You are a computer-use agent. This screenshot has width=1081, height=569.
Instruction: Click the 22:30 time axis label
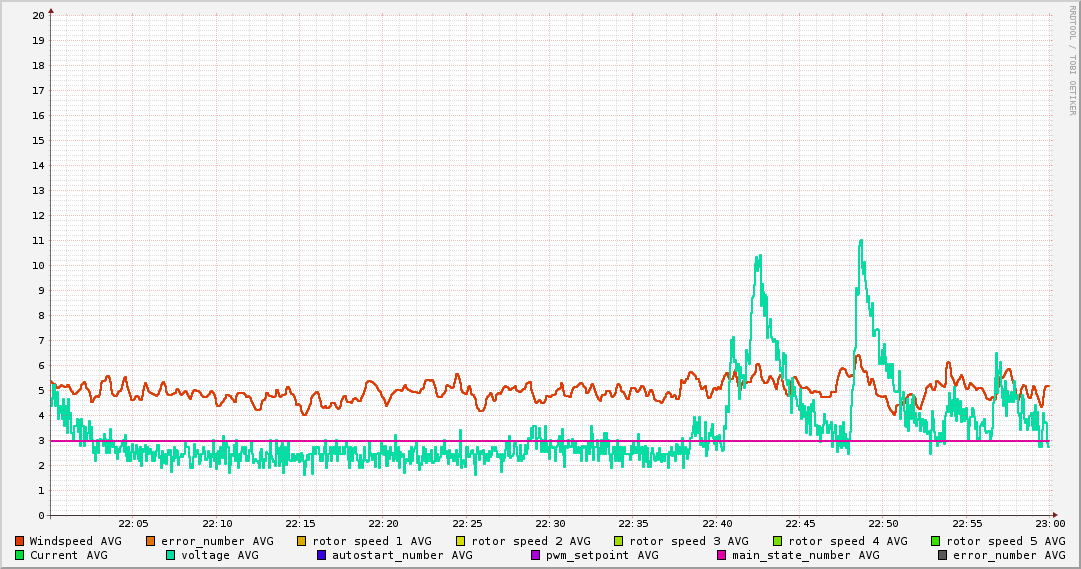click(x=550, y=523)
